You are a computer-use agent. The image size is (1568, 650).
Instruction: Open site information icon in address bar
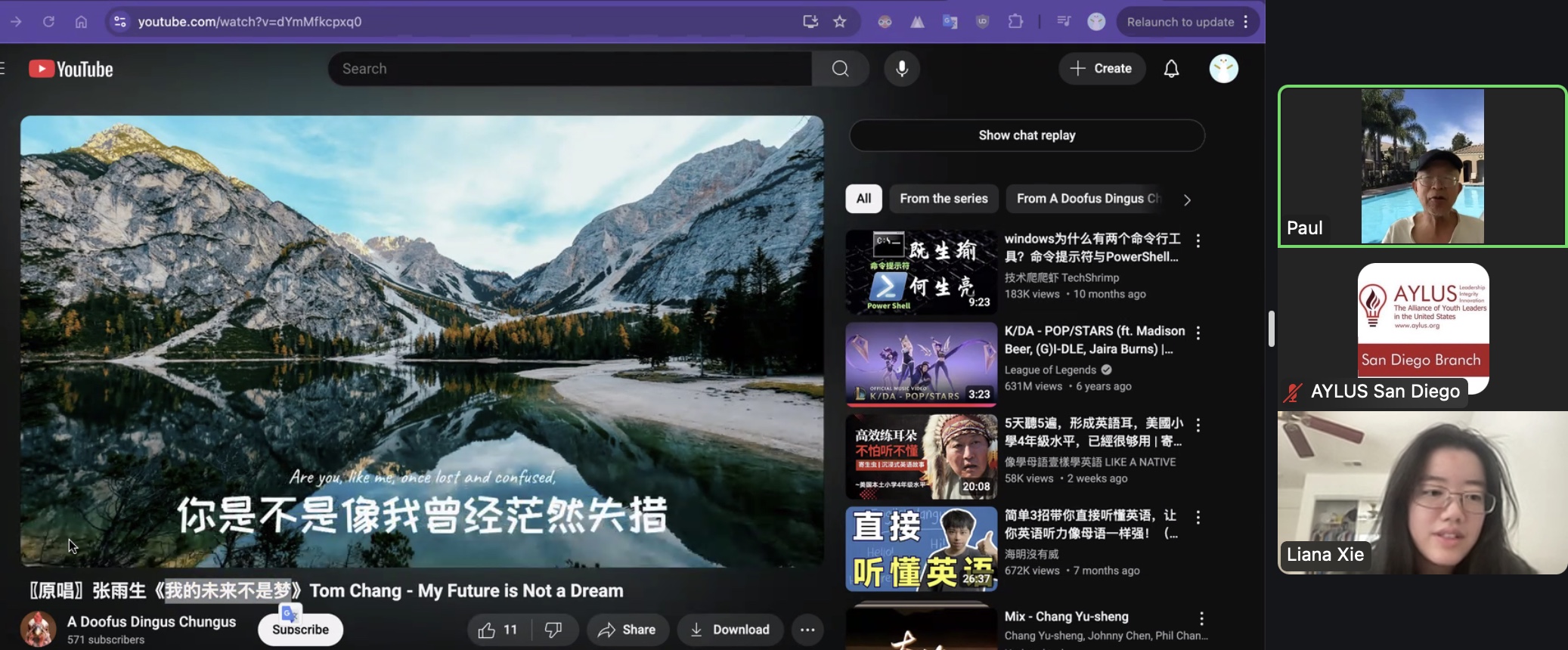(x=119, y=22)
